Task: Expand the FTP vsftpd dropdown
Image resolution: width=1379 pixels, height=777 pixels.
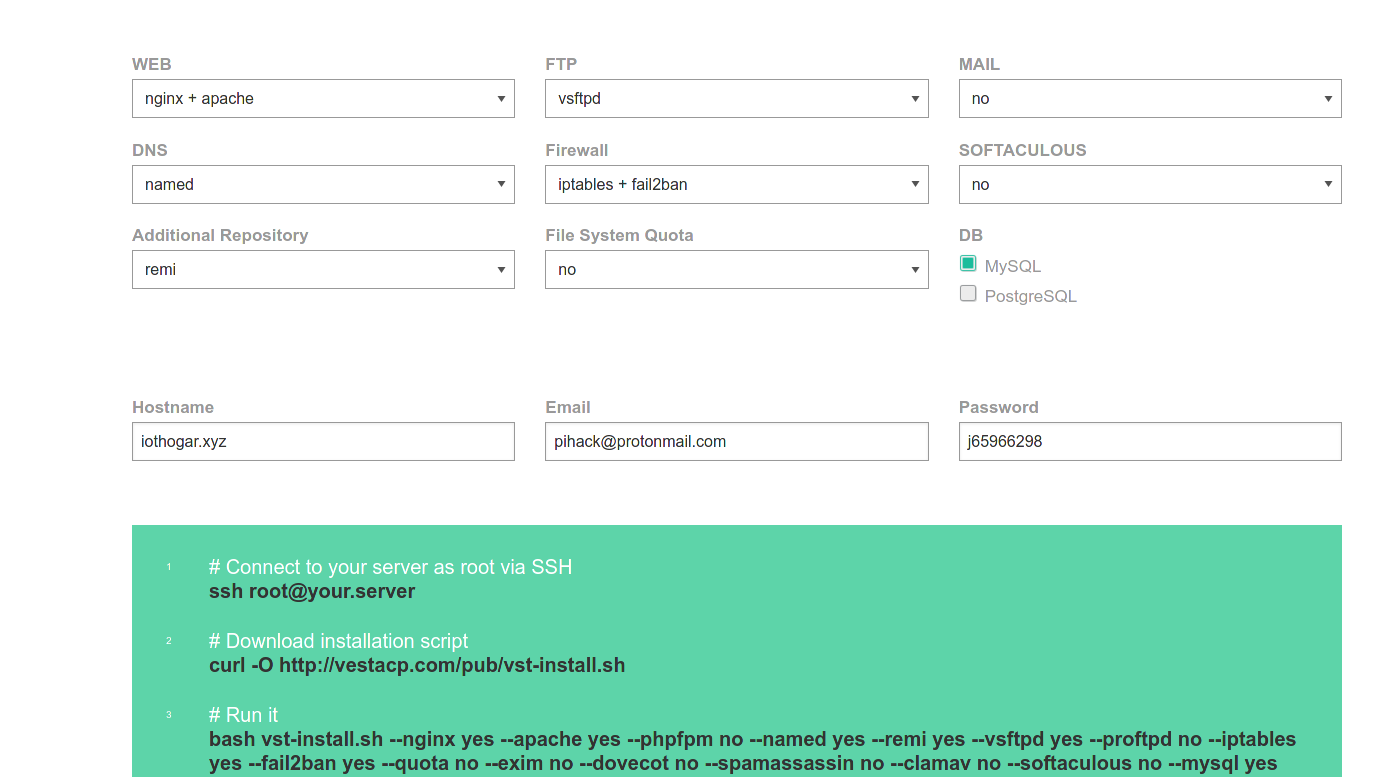Action: (736, 99)
